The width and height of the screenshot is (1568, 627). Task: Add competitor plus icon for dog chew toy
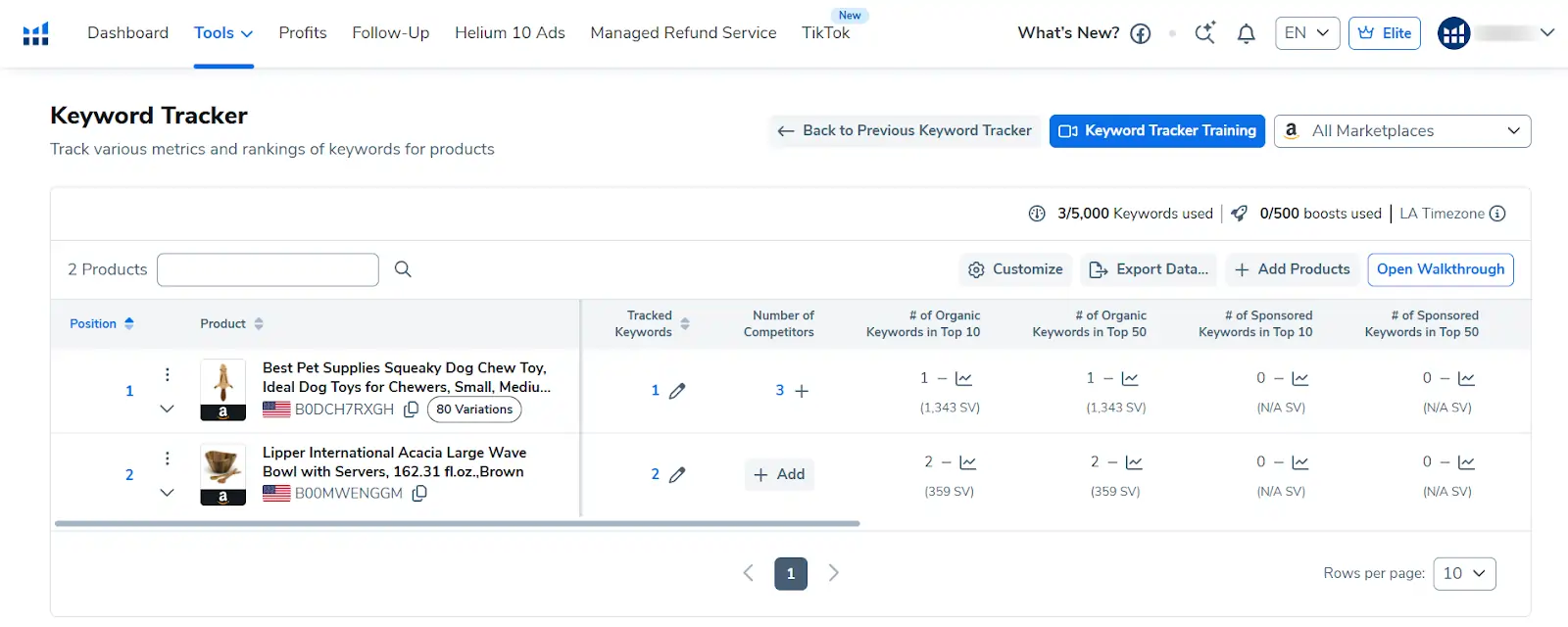tap(802, 391)
